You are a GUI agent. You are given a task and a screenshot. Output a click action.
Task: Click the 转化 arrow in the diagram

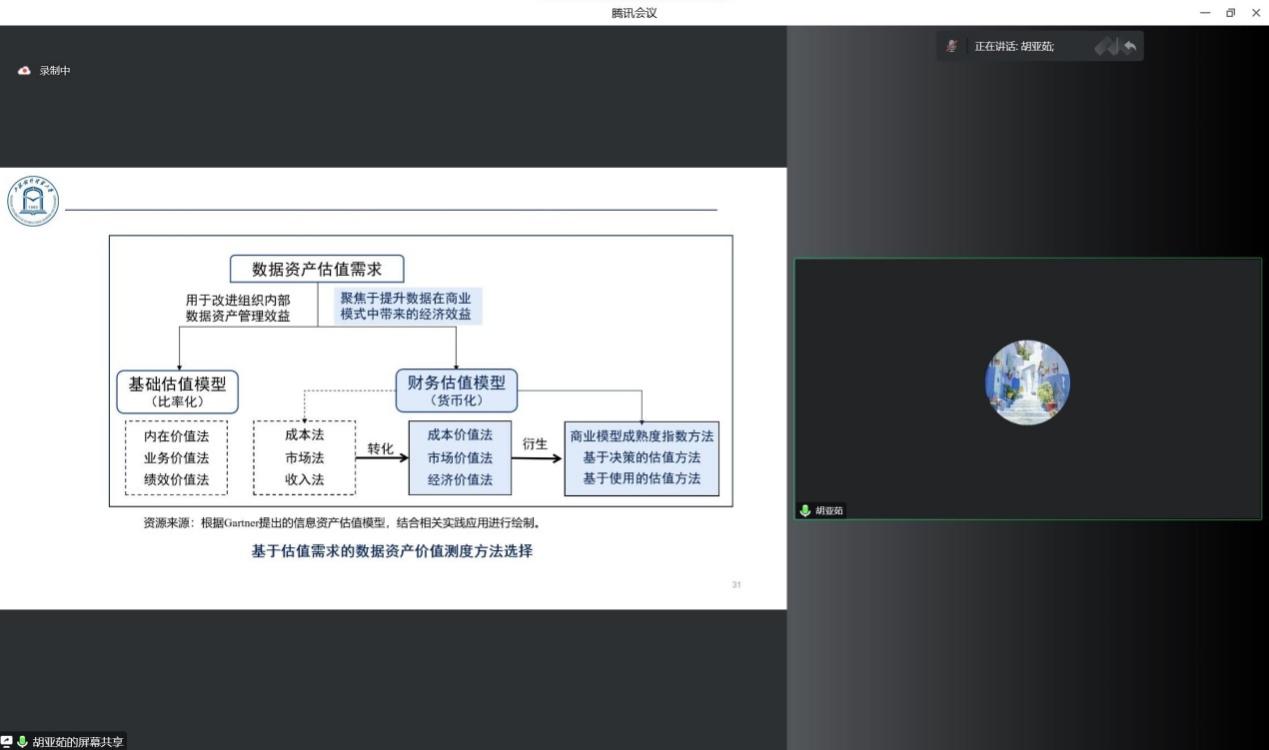[x=381, y=455]
